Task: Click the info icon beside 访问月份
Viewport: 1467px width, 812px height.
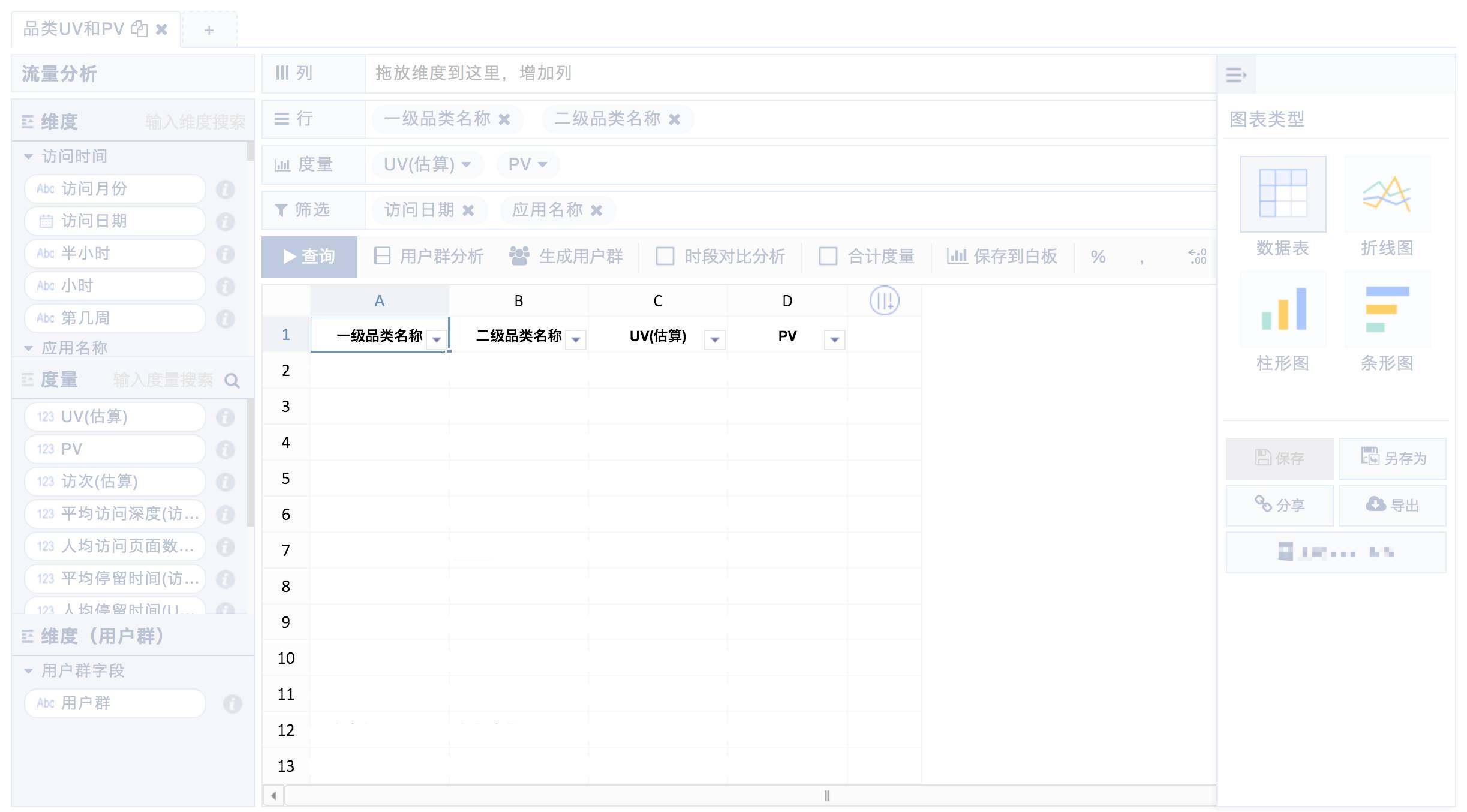Action: coord(225,190)
